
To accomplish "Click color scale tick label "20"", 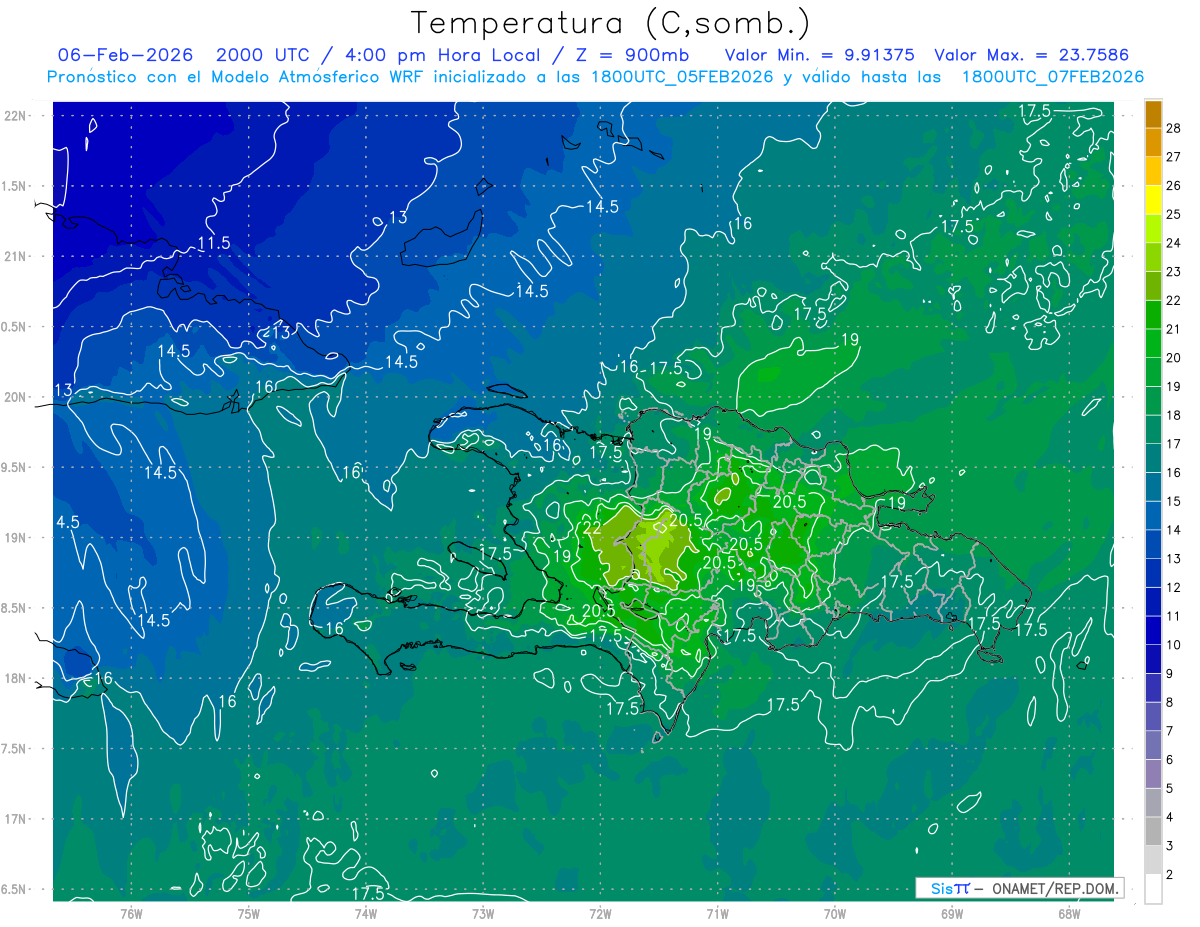I will point(1174,358).
